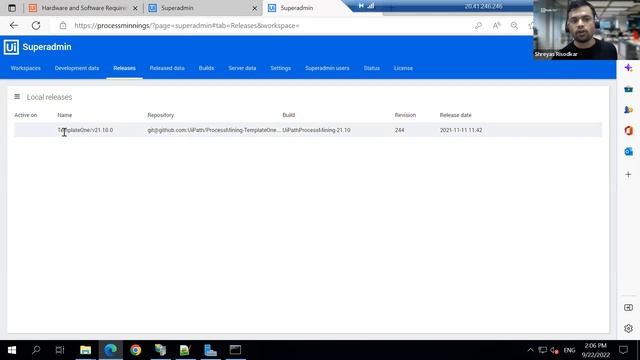Click the volume icon in system tray
Image resolution: width=640 pixels, height=360 pixels.
click(x=554, y=350)
